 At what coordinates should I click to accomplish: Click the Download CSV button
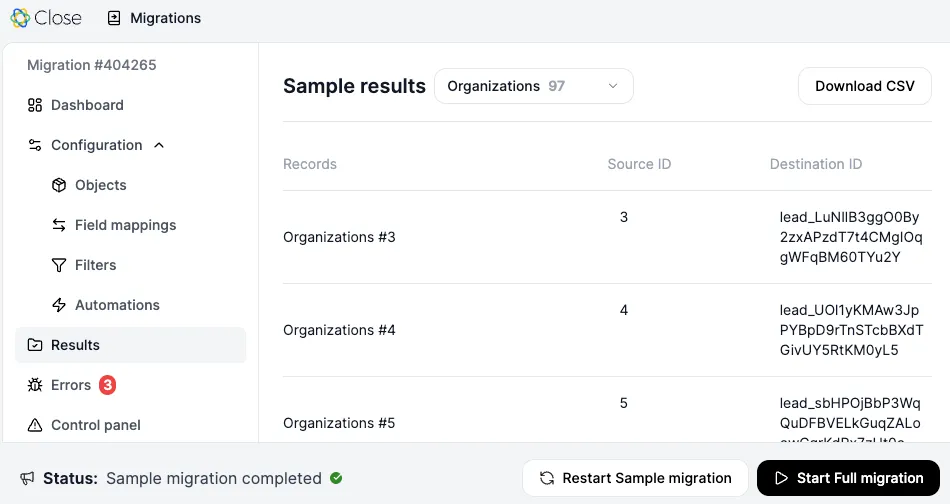point(865,86)
